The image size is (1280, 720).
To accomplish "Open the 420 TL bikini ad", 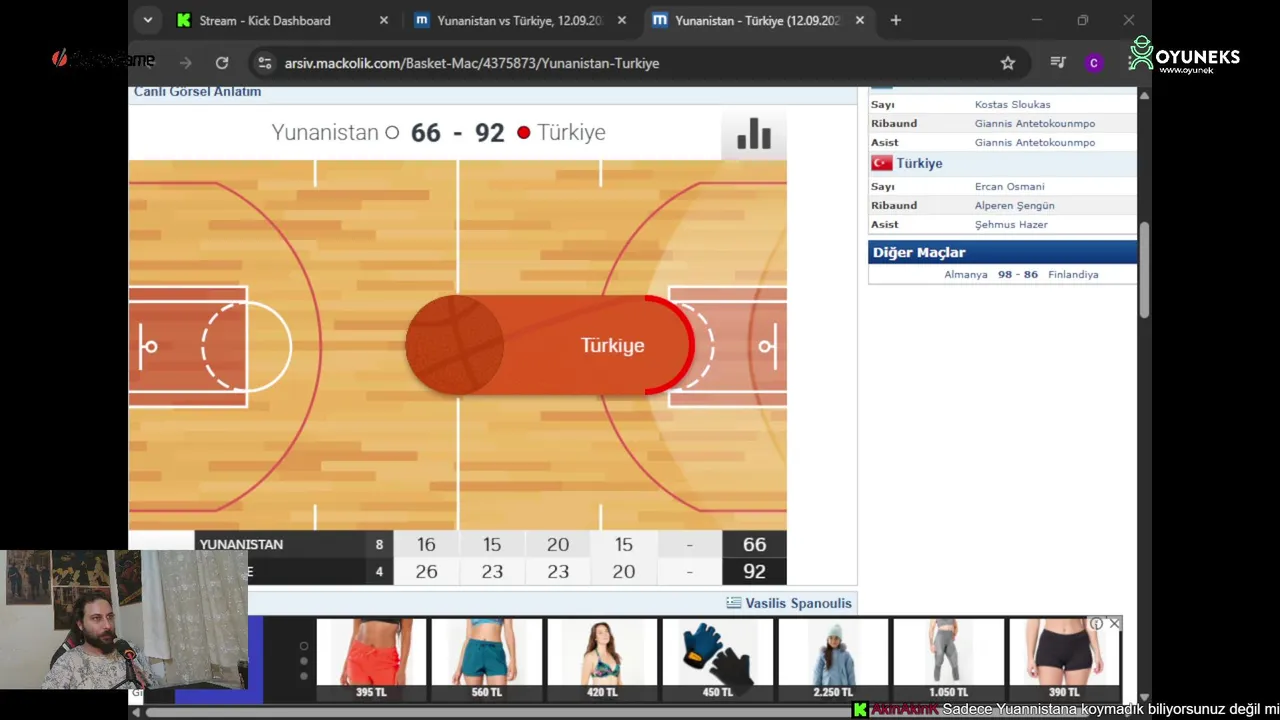I will click(x=602, y=658).
